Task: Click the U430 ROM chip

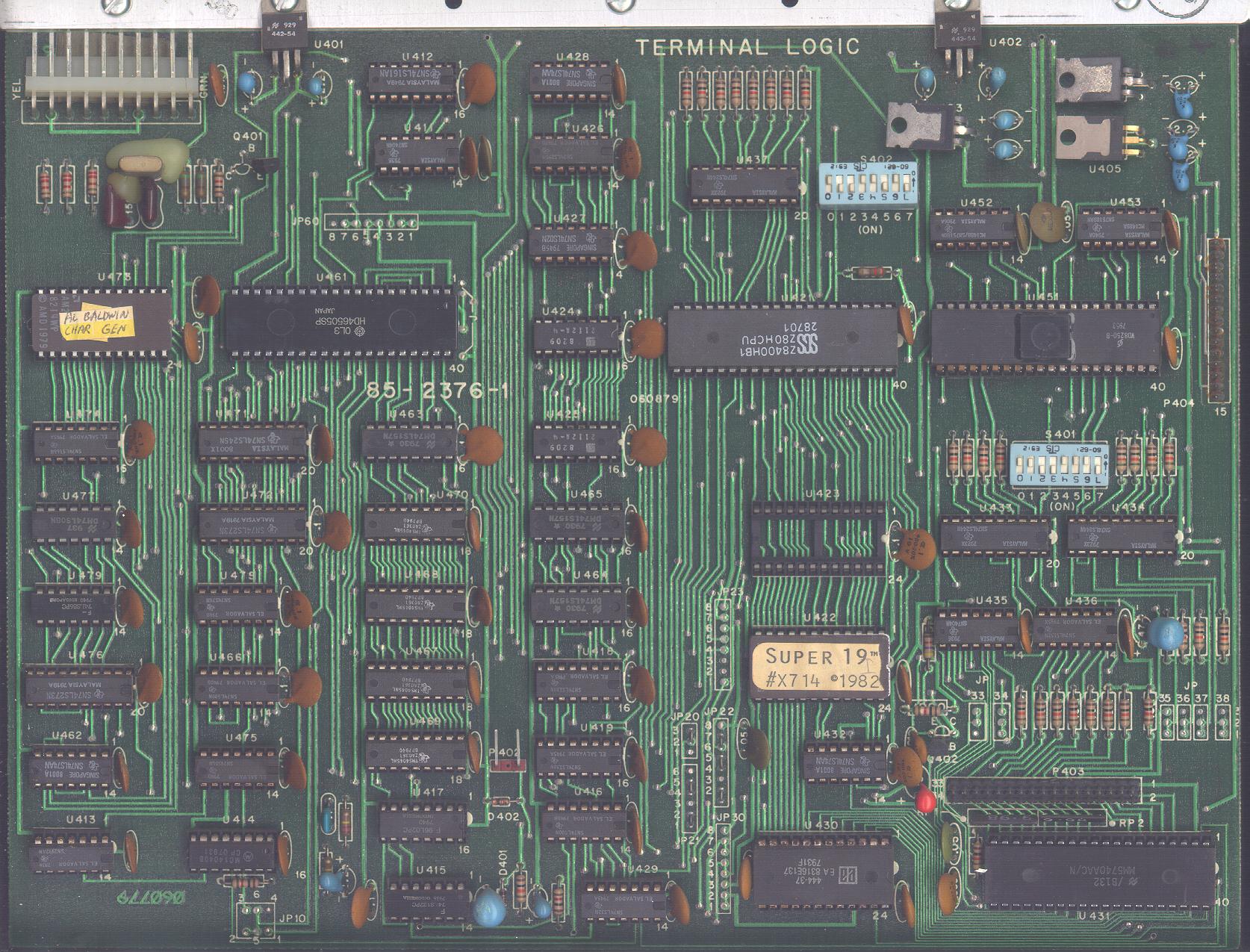Action: [x=823, y=870]
